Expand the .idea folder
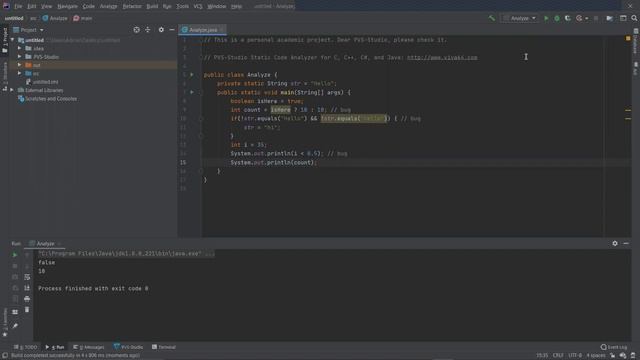This screenshot has height=360, width=640. 20,48
